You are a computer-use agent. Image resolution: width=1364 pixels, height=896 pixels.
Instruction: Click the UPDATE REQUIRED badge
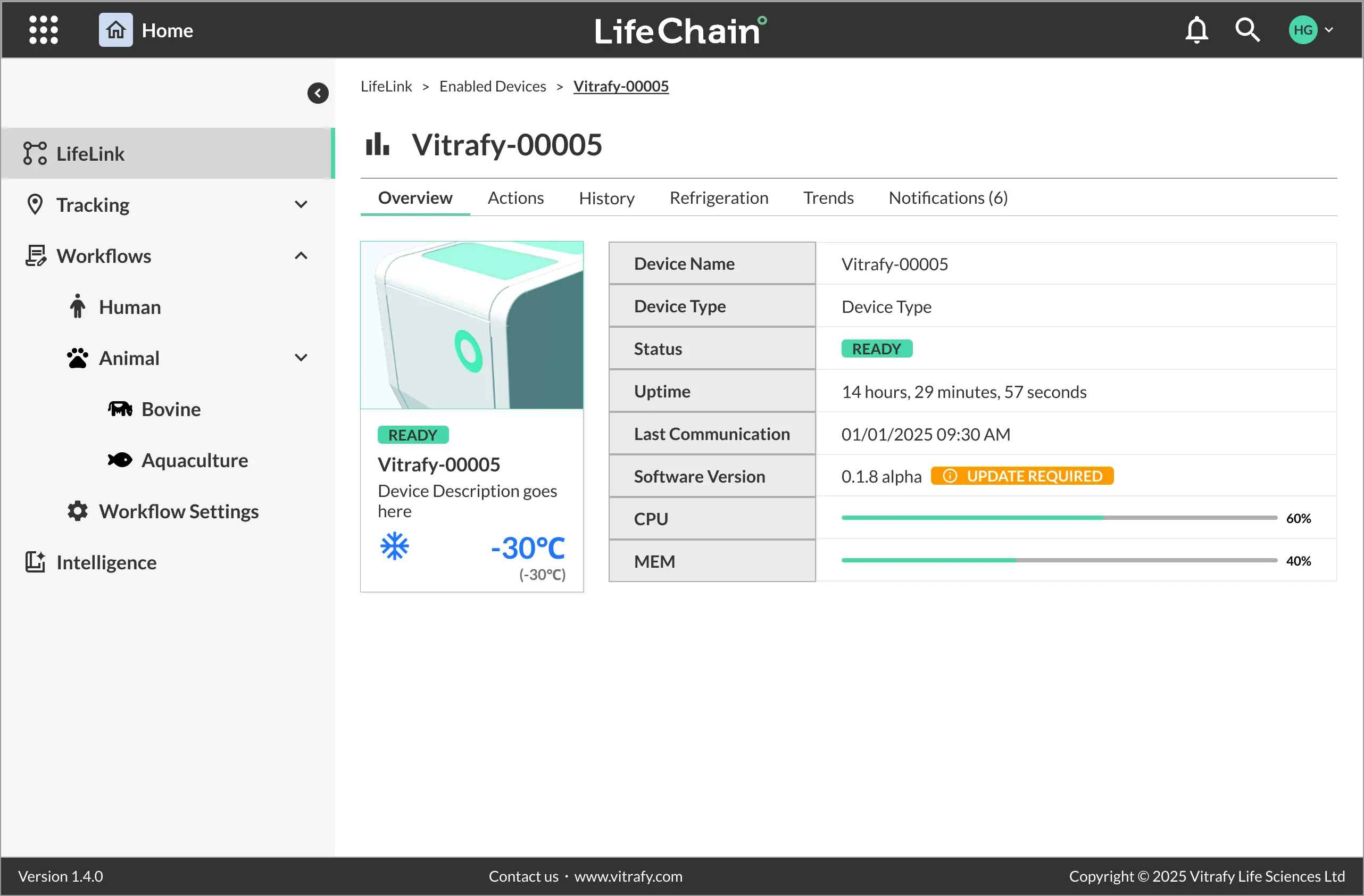point(1022,476)
